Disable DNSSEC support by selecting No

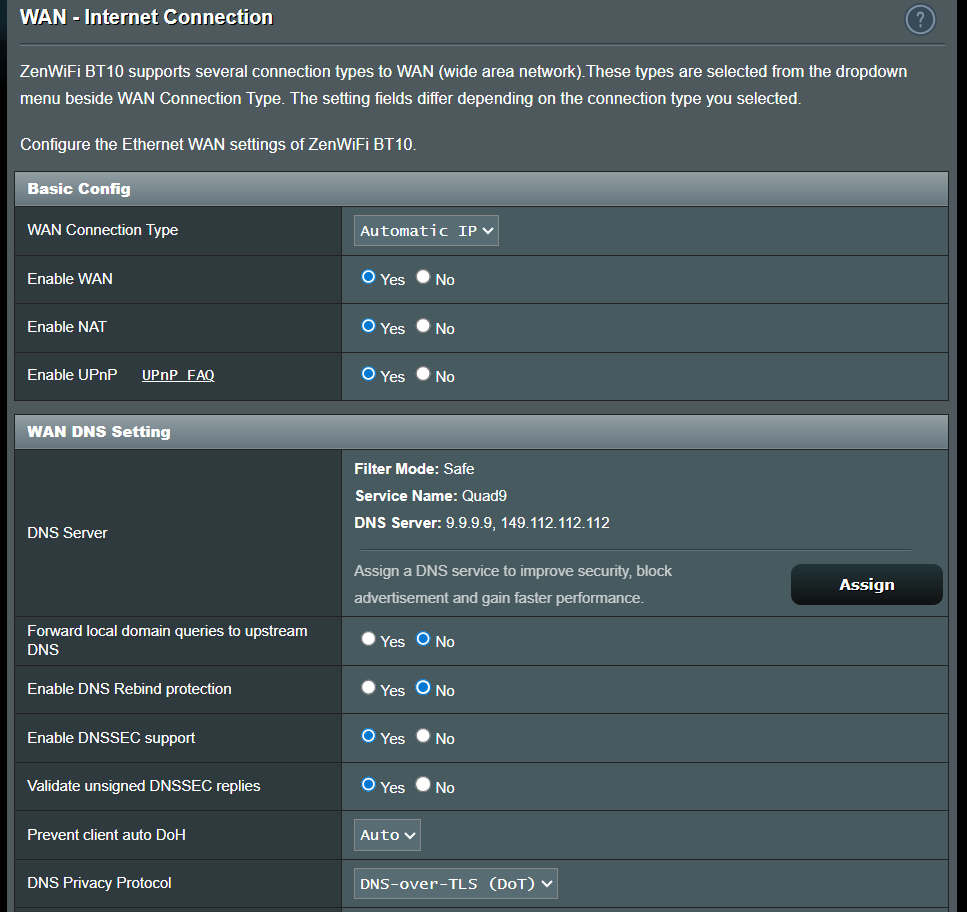point(423,736)
